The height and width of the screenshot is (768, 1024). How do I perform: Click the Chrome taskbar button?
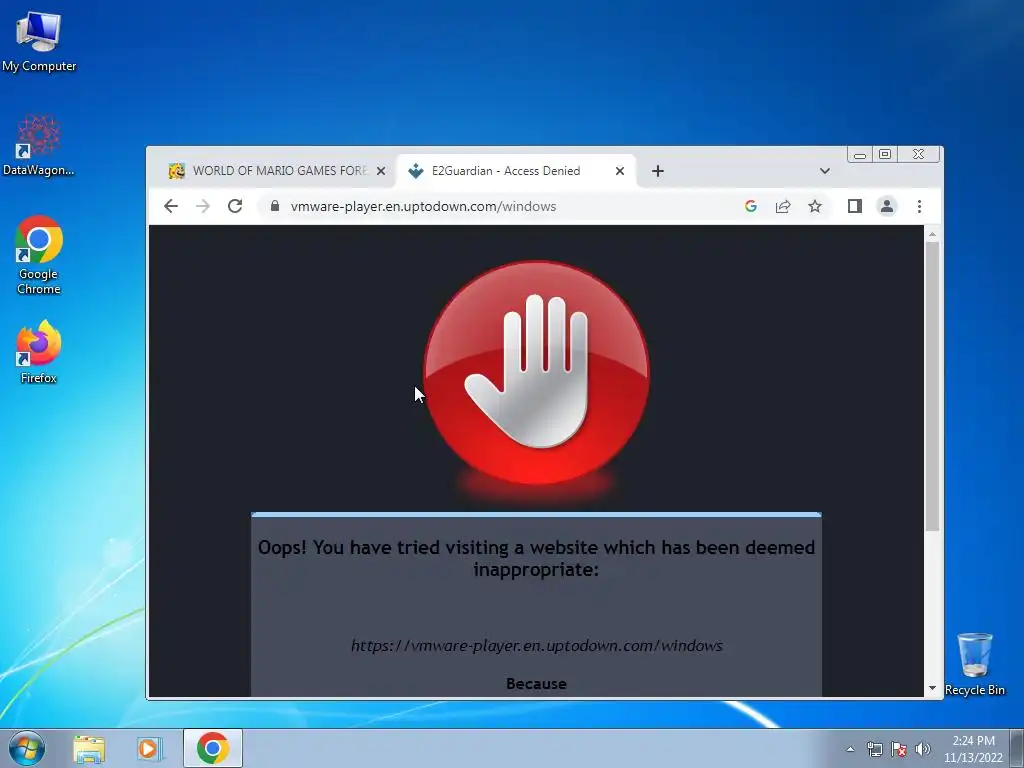[213, 748]
